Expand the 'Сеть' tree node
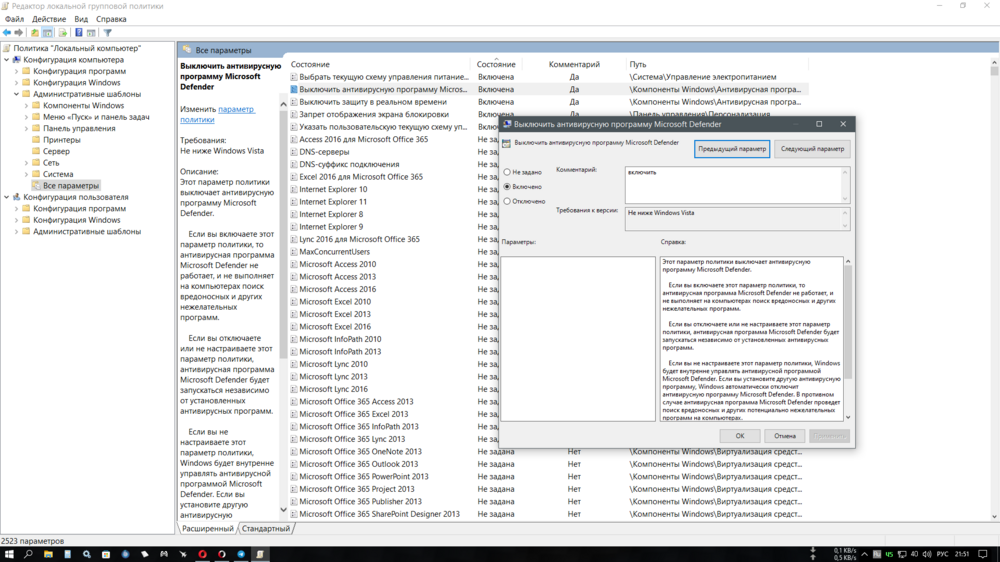 tap(26, 163)
